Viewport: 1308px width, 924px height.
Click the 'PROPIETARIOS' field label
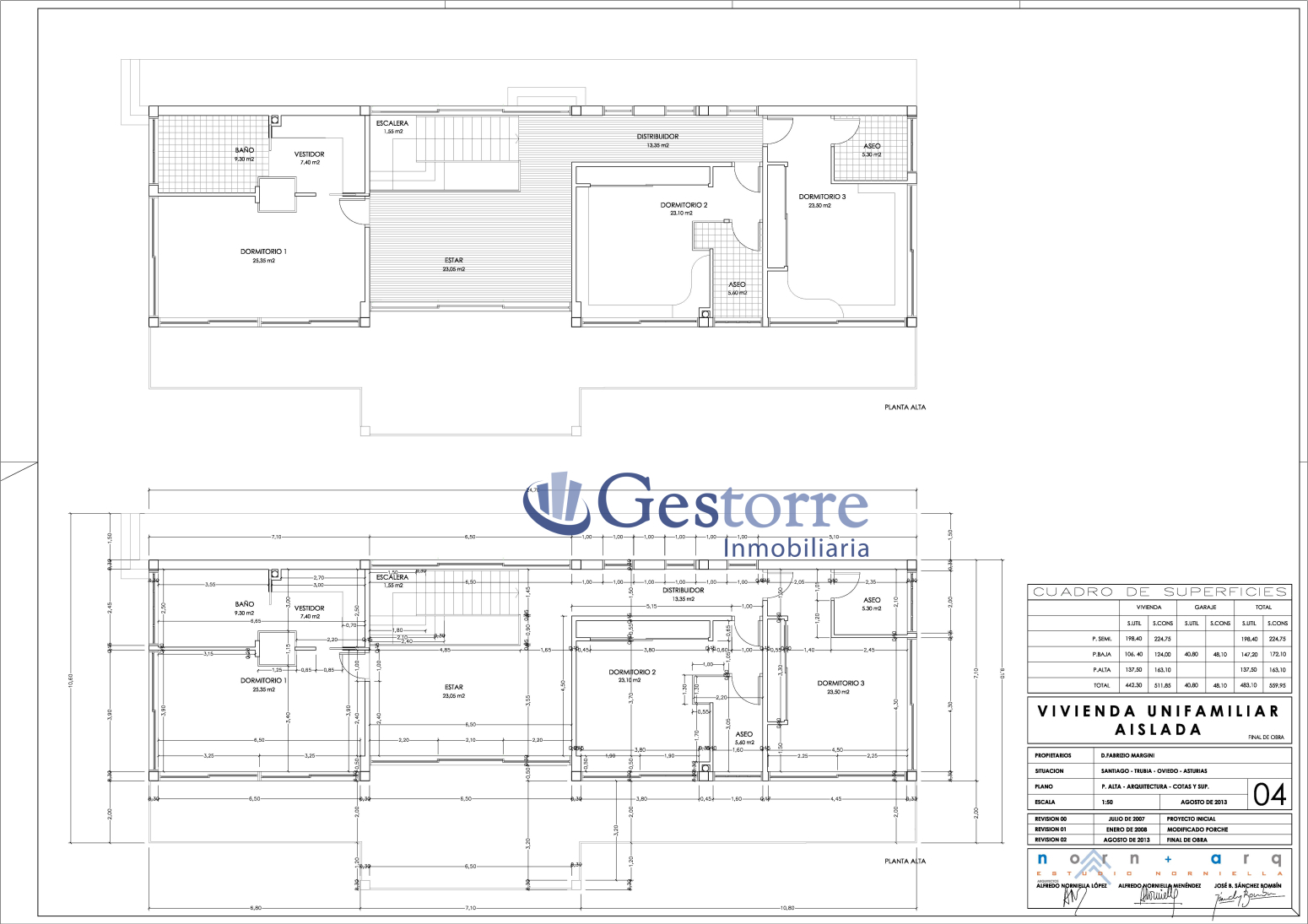tap(1053, 755)
